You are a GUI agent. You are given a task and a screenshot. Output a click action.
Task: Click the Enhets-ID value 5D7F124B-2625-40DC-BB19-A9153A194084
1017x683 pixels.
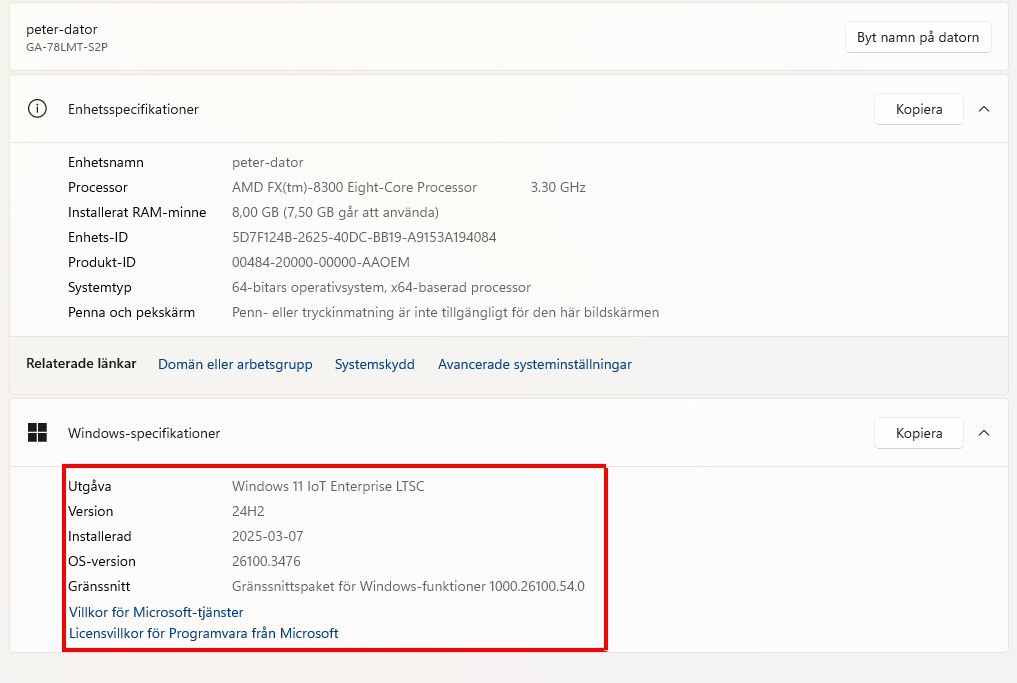[x=364, y=237]
